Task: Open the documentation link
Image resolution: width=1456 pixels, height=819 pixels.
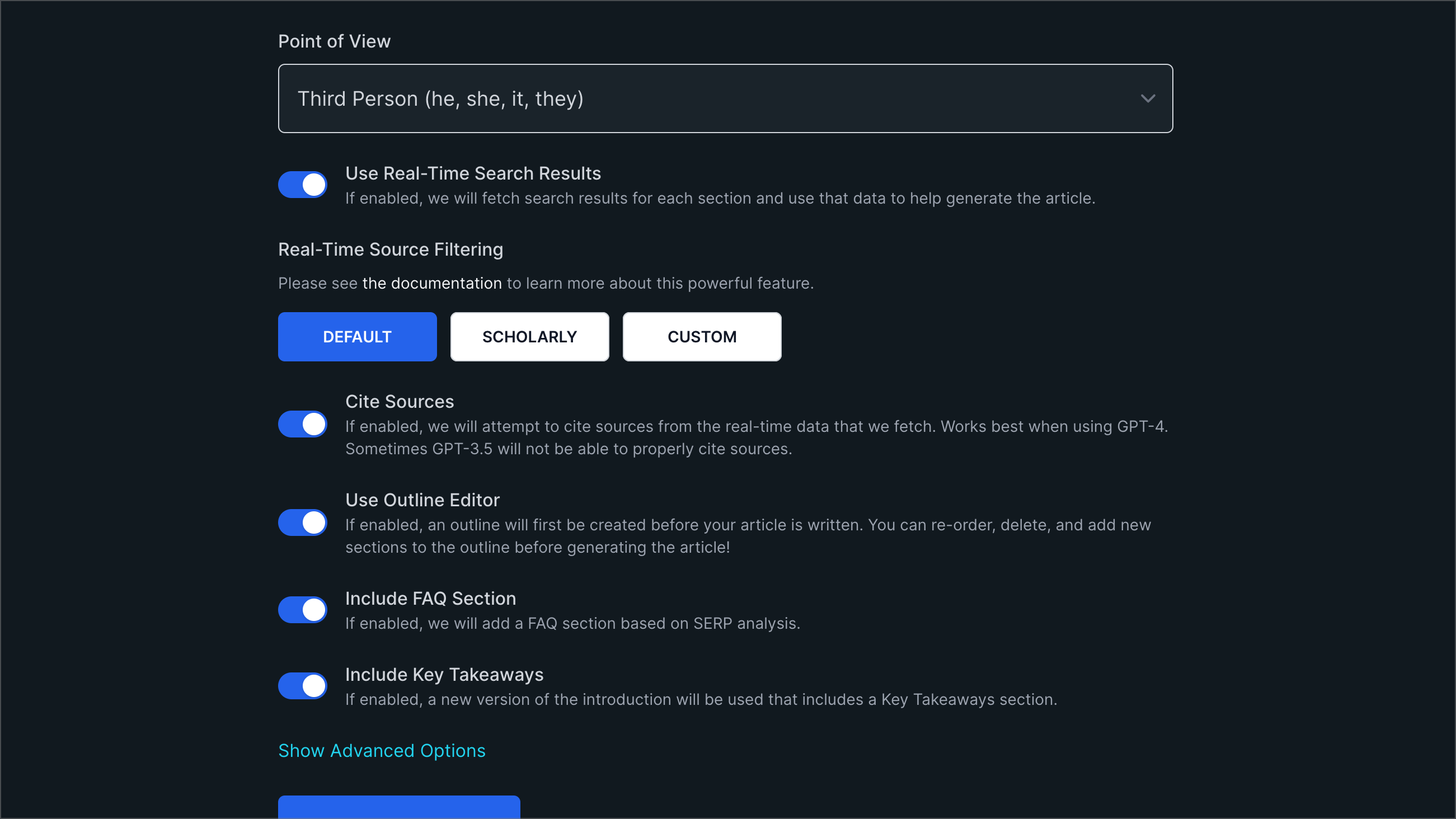Action: 432,283
